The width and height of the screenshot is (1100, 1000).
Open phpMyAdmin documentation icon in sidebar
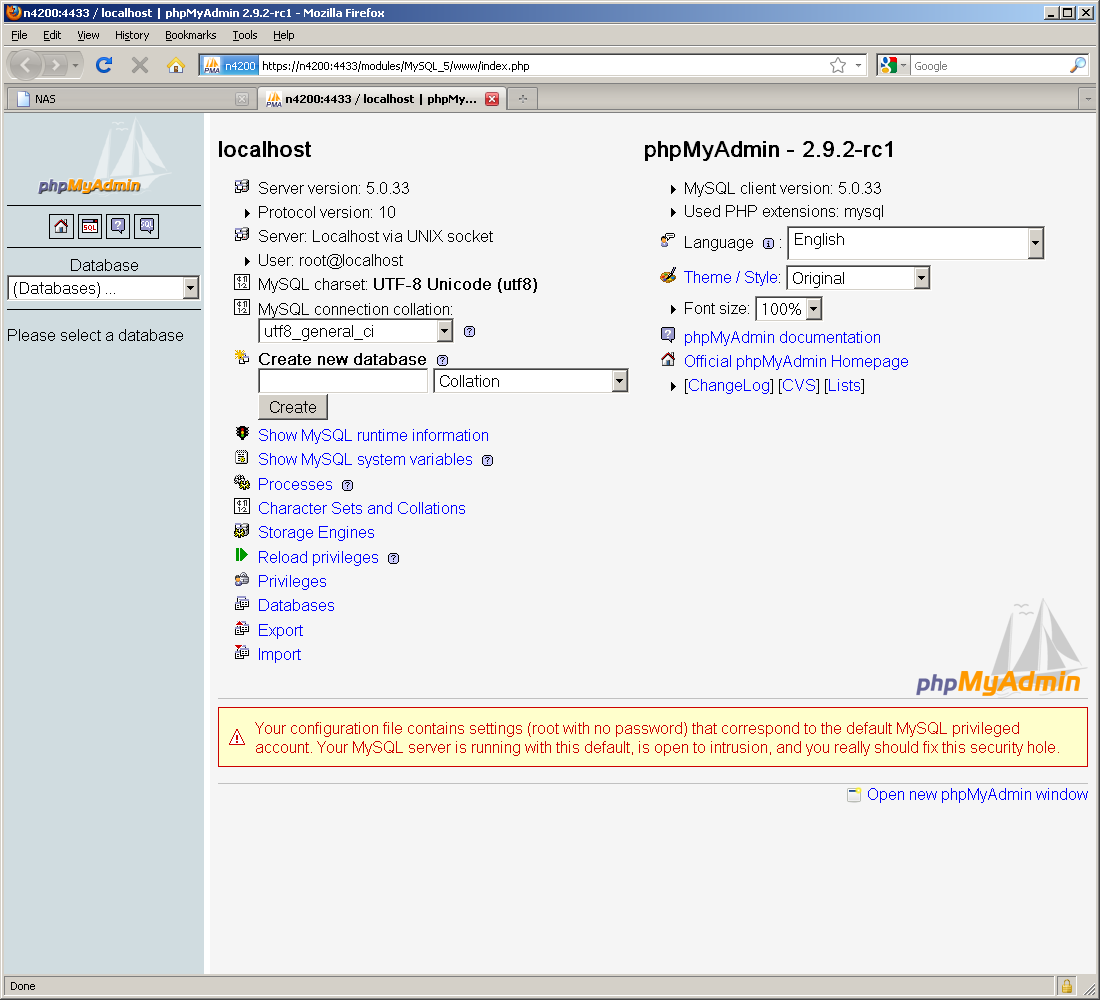click(118, 226)
